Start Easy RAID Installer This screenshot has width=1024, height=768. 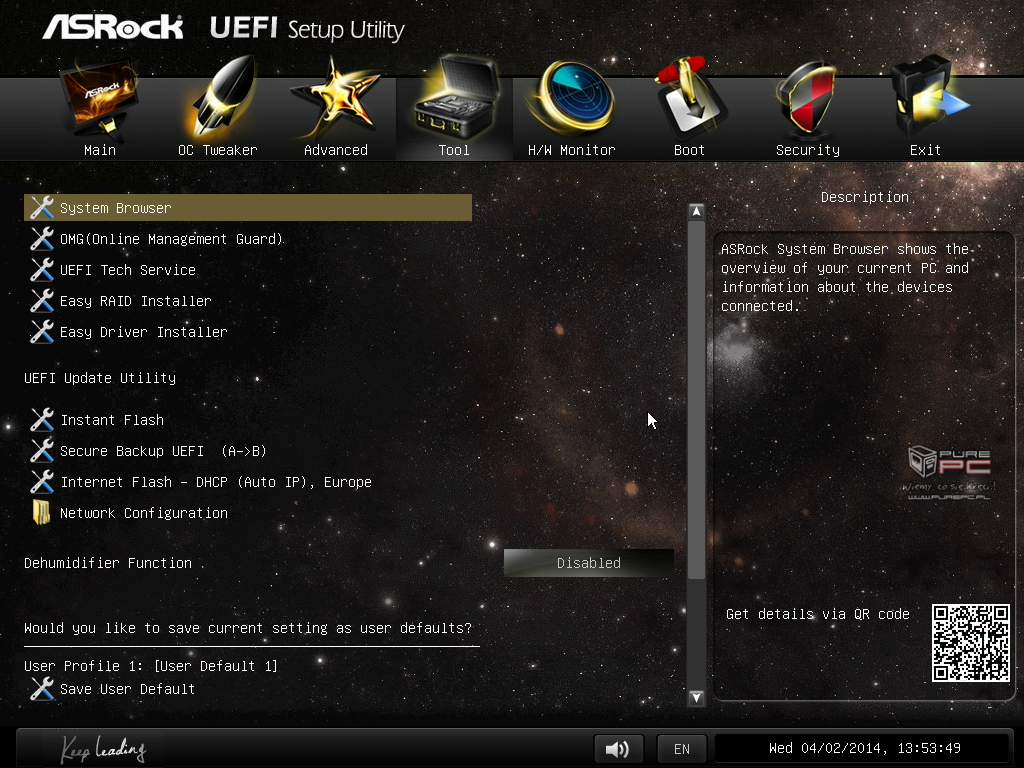pos(136,301)
